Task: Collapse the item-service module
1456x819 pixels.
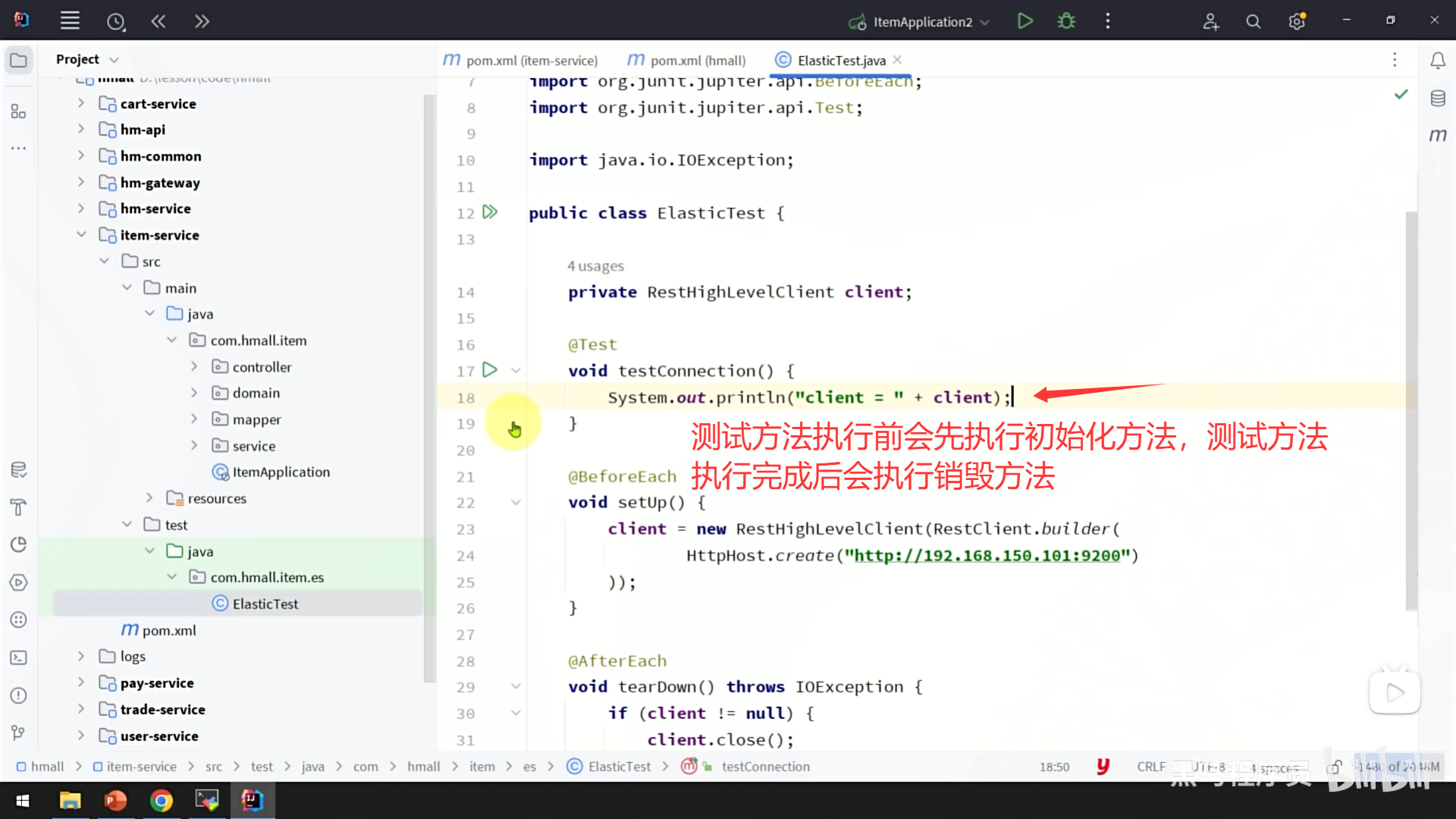Action: (81, 234)
